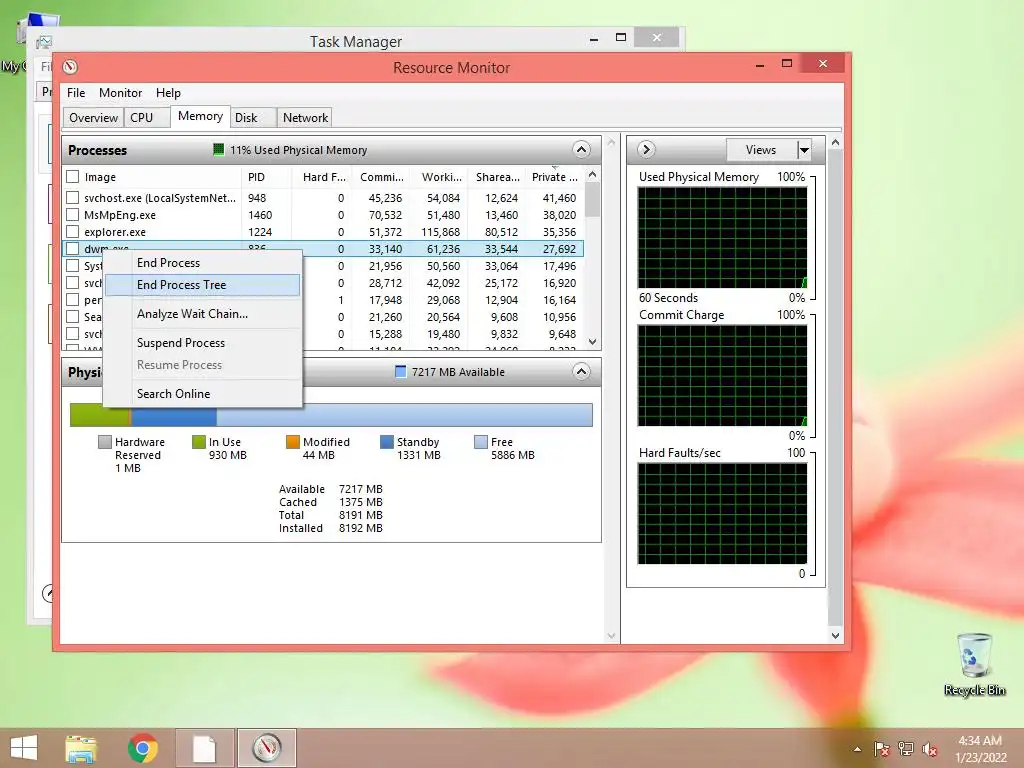Viewport: 1024px width, 768px height.
Task: Check the svchost.exe (LocalSystemNet...) checkbox
Action: tap(72, 197)
